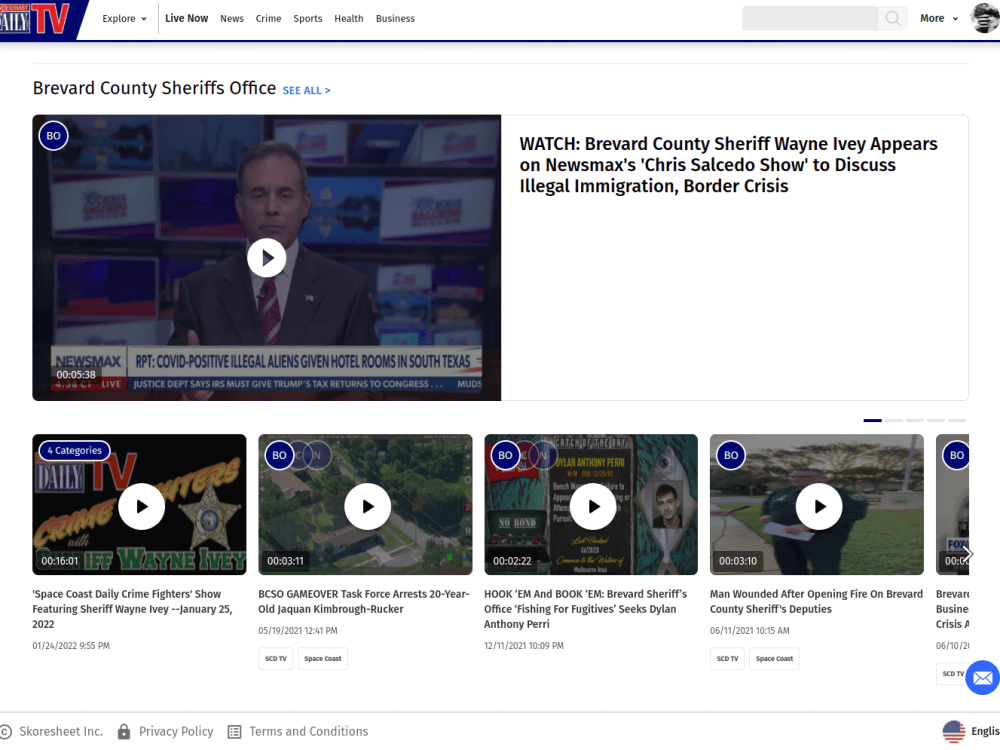
Task: Click the 01/24/2022 9:55 PM date text
Action: pos(71,645)
